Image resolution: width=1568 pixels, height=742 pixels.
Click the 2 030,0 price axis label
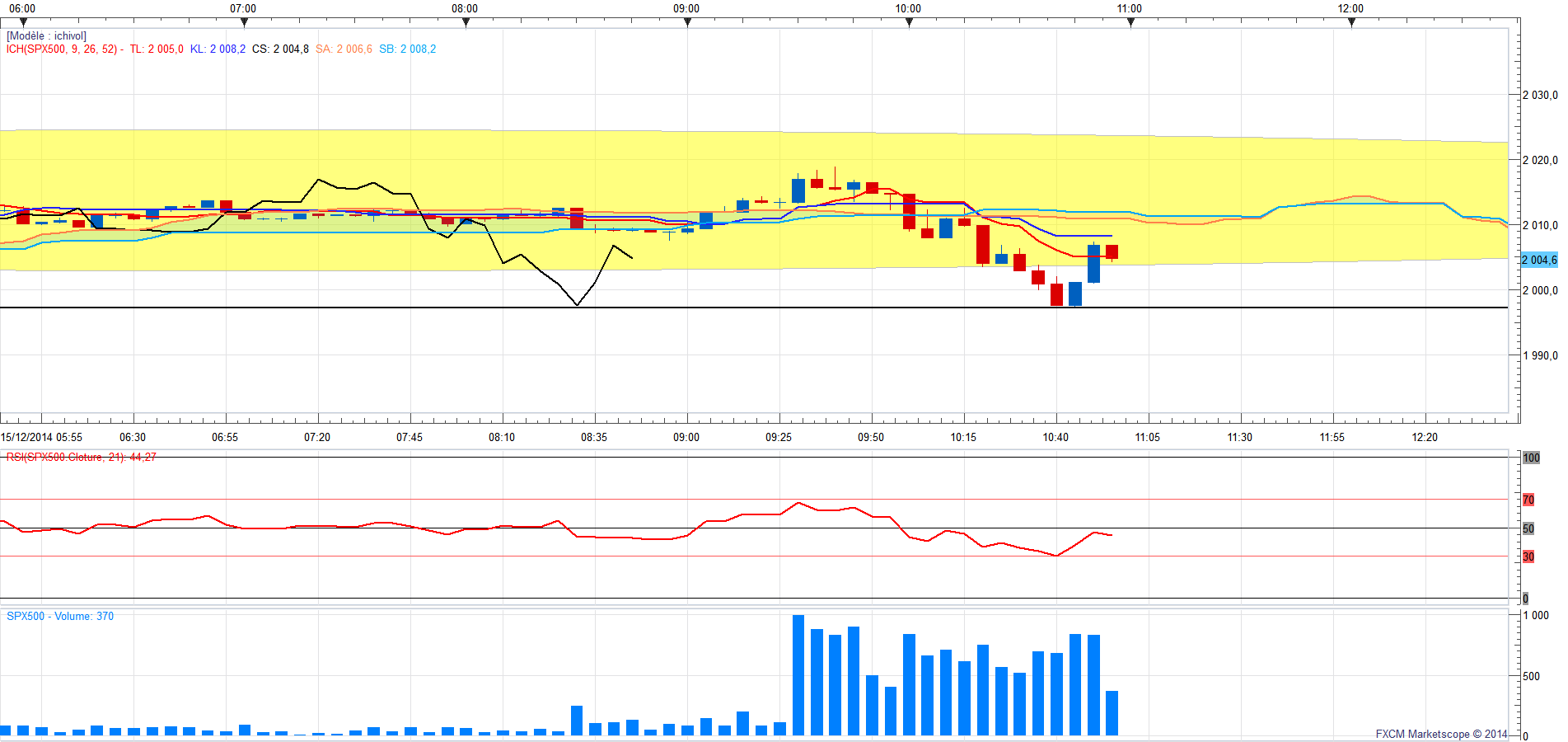[x=1540, y=95]
